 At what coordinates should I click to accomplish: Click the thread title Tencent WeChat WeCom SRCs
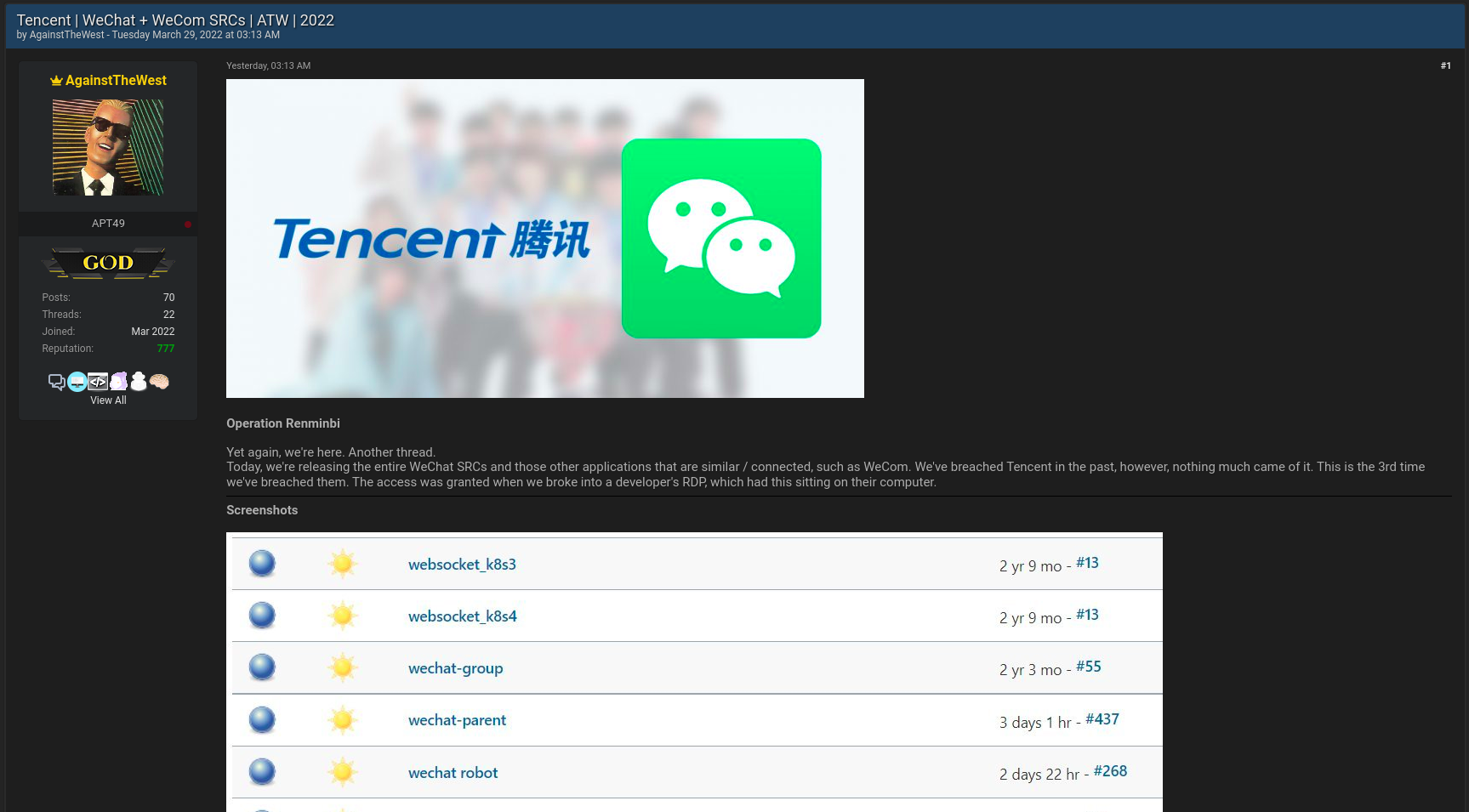175,20
